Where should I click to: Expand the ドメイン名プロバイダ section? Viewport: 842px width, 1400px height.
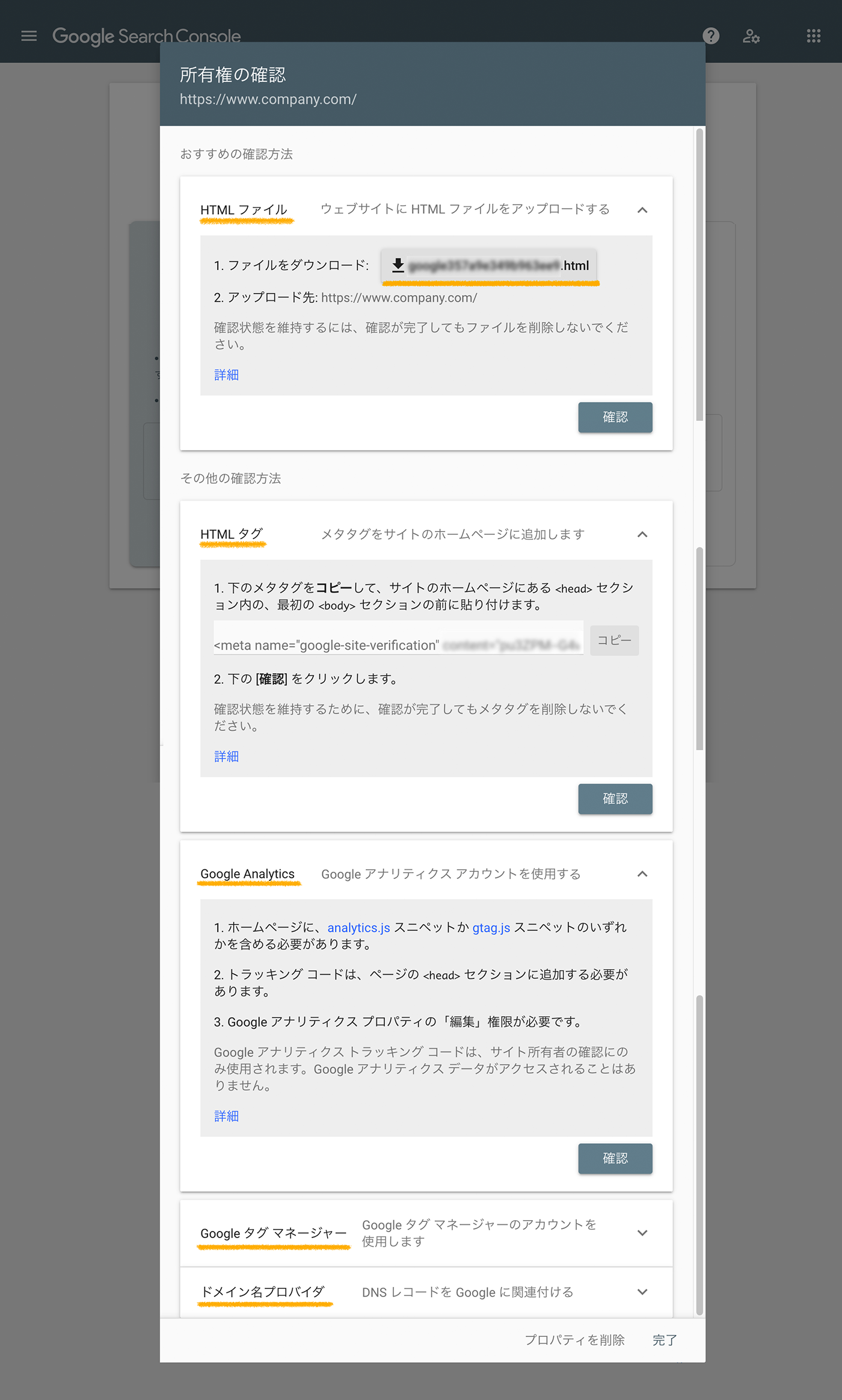[x=642, y=1292]
